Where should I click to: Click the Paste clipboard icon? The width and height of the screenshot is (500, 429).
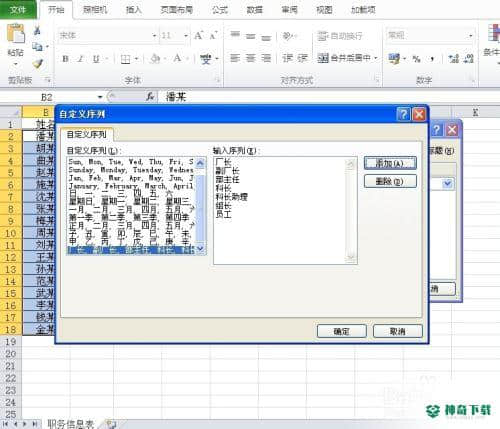tap(16, 33)
